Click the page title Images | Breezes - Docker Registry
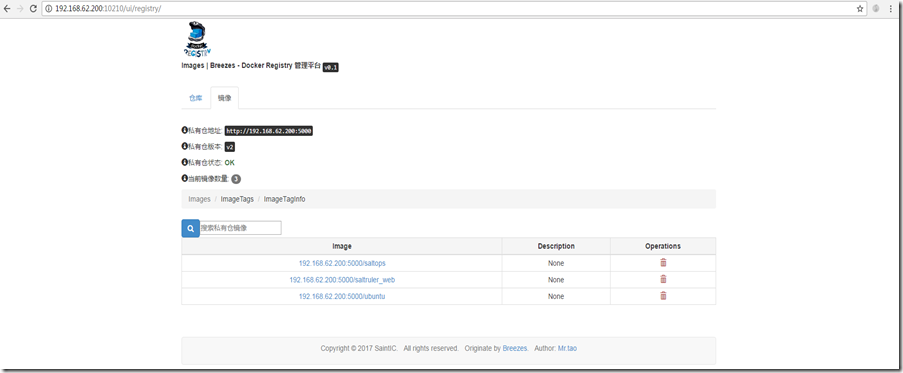 [251, 66]
